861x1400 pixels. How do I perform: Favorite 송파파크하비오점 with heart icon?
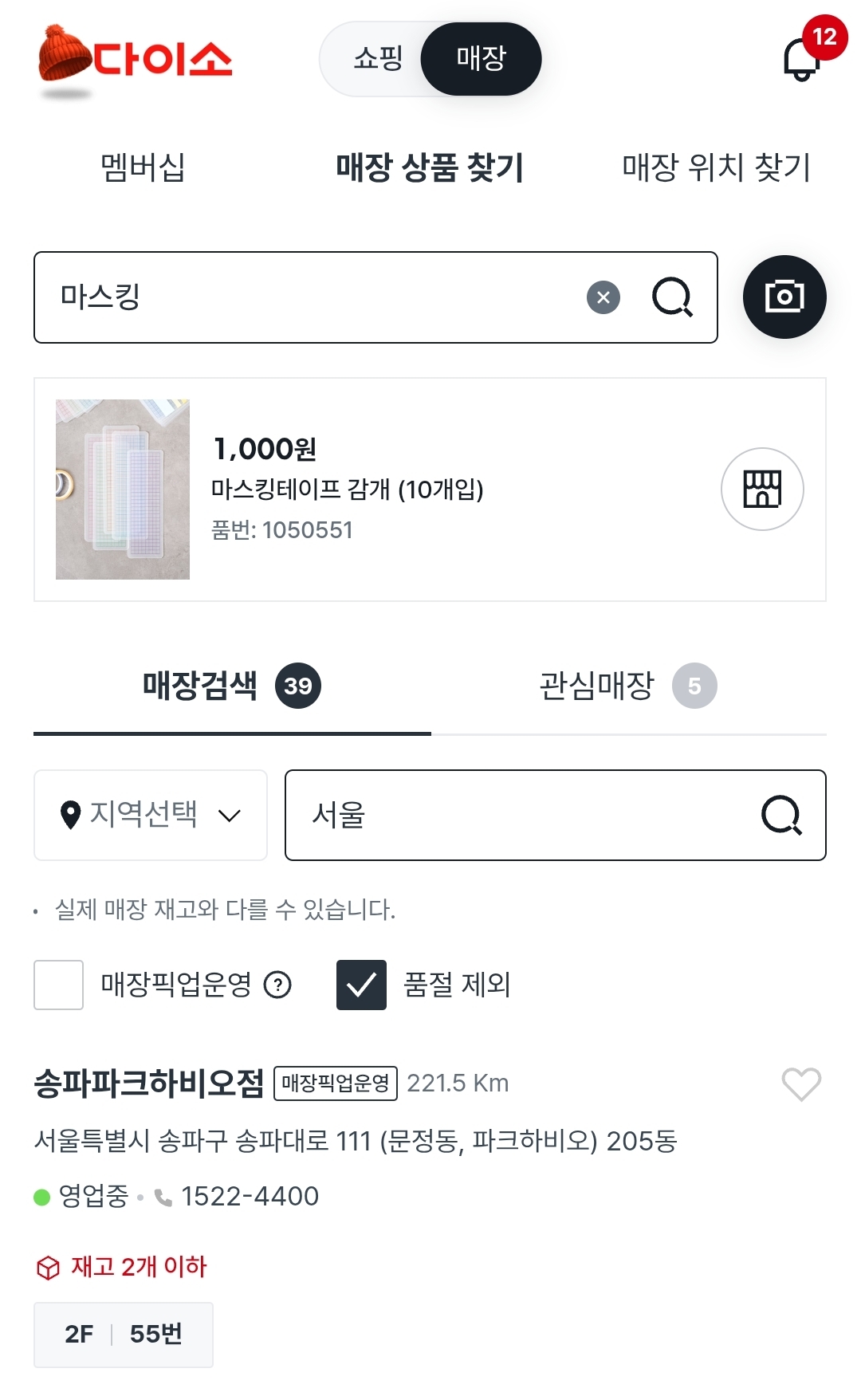[801, 1083]
